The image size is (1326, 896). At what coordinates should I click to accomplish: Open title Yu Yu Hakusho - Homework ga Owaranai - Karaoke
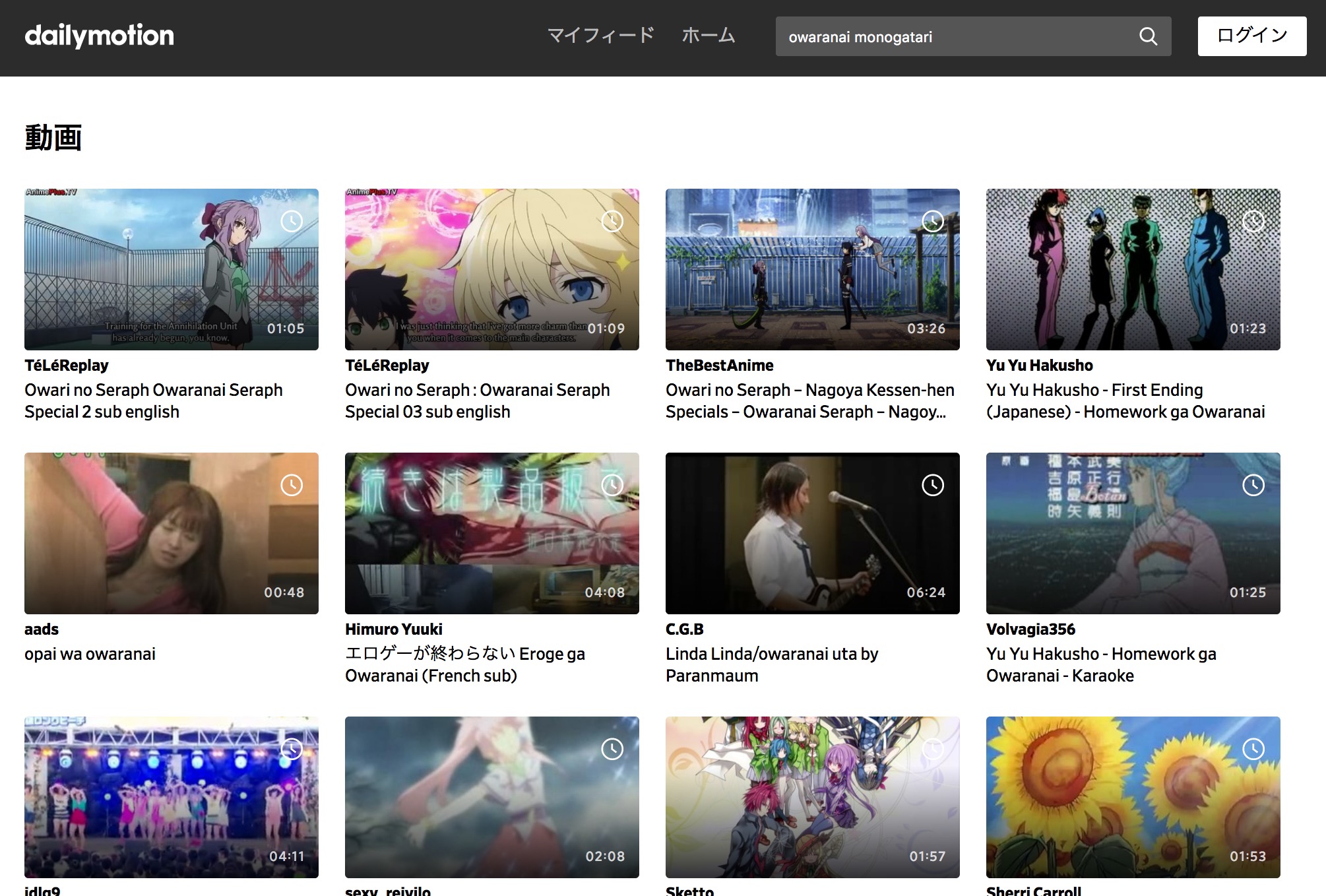coord(1101,665)
